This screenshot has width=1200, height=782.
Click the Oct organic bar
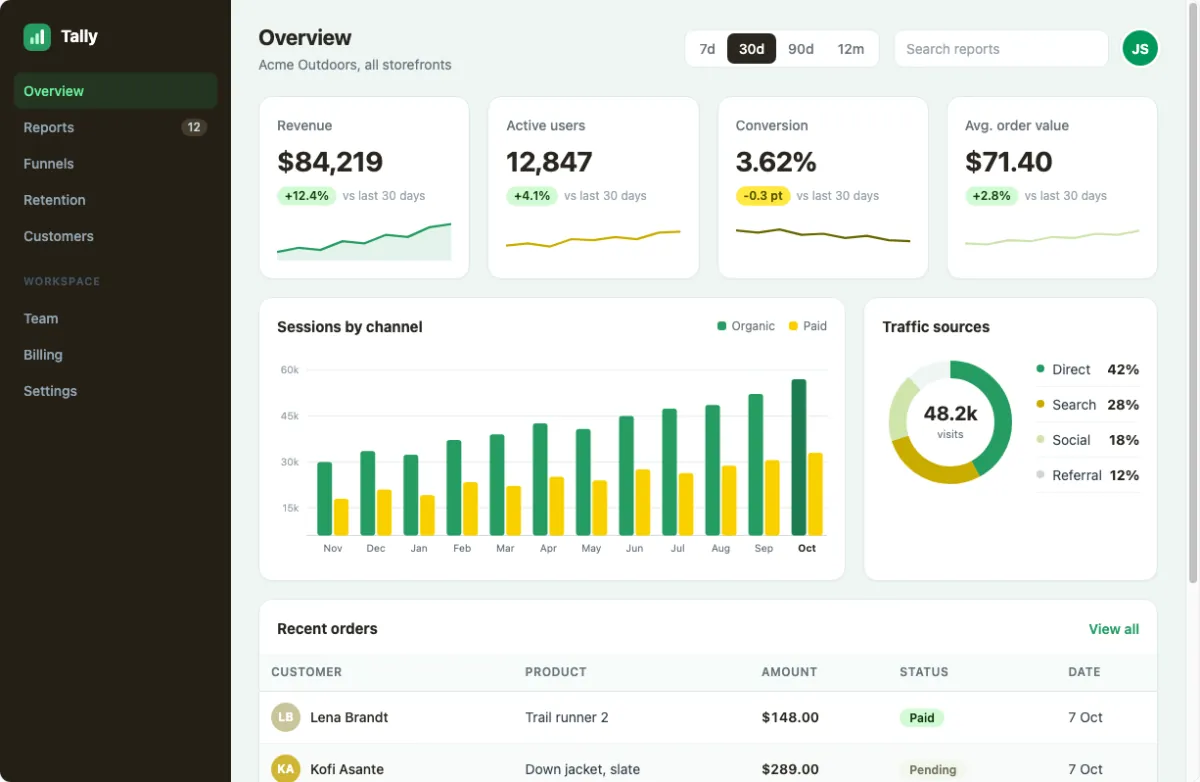click(799, 457)
